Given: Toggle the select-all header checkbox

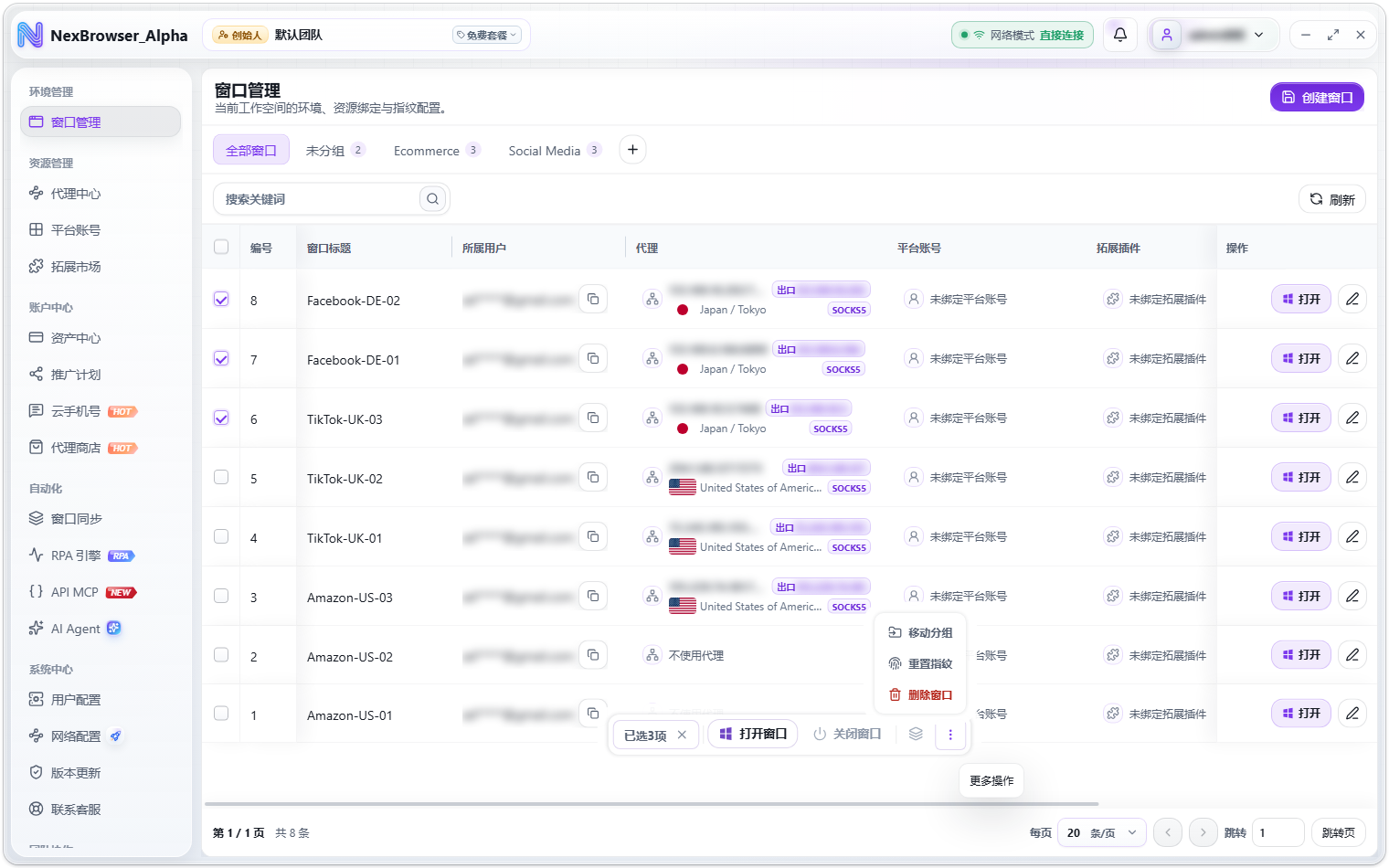Looking at the screenshot, I should point(221,247).
